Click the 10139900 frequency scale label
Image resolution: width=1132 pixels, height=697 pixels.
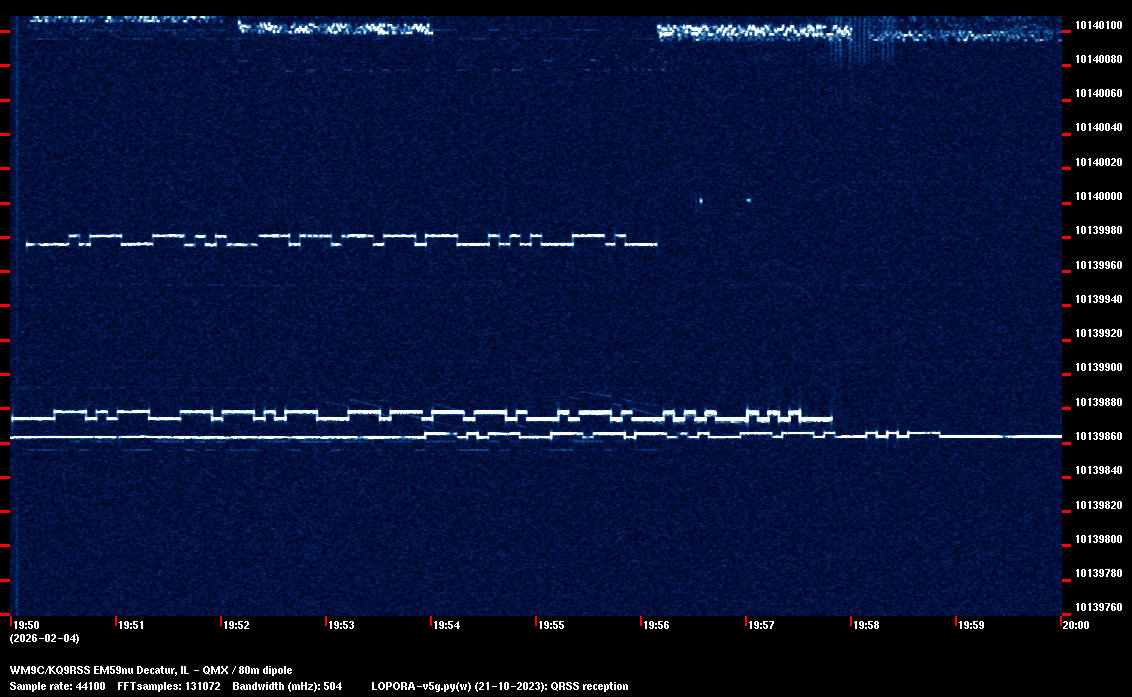[1097, 368]
